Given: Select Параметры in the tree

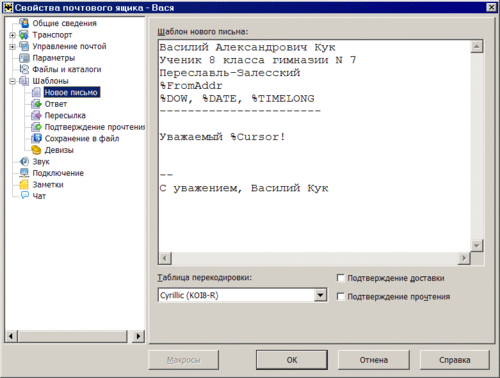Looking at the screenshot, I should coord(53,58).
